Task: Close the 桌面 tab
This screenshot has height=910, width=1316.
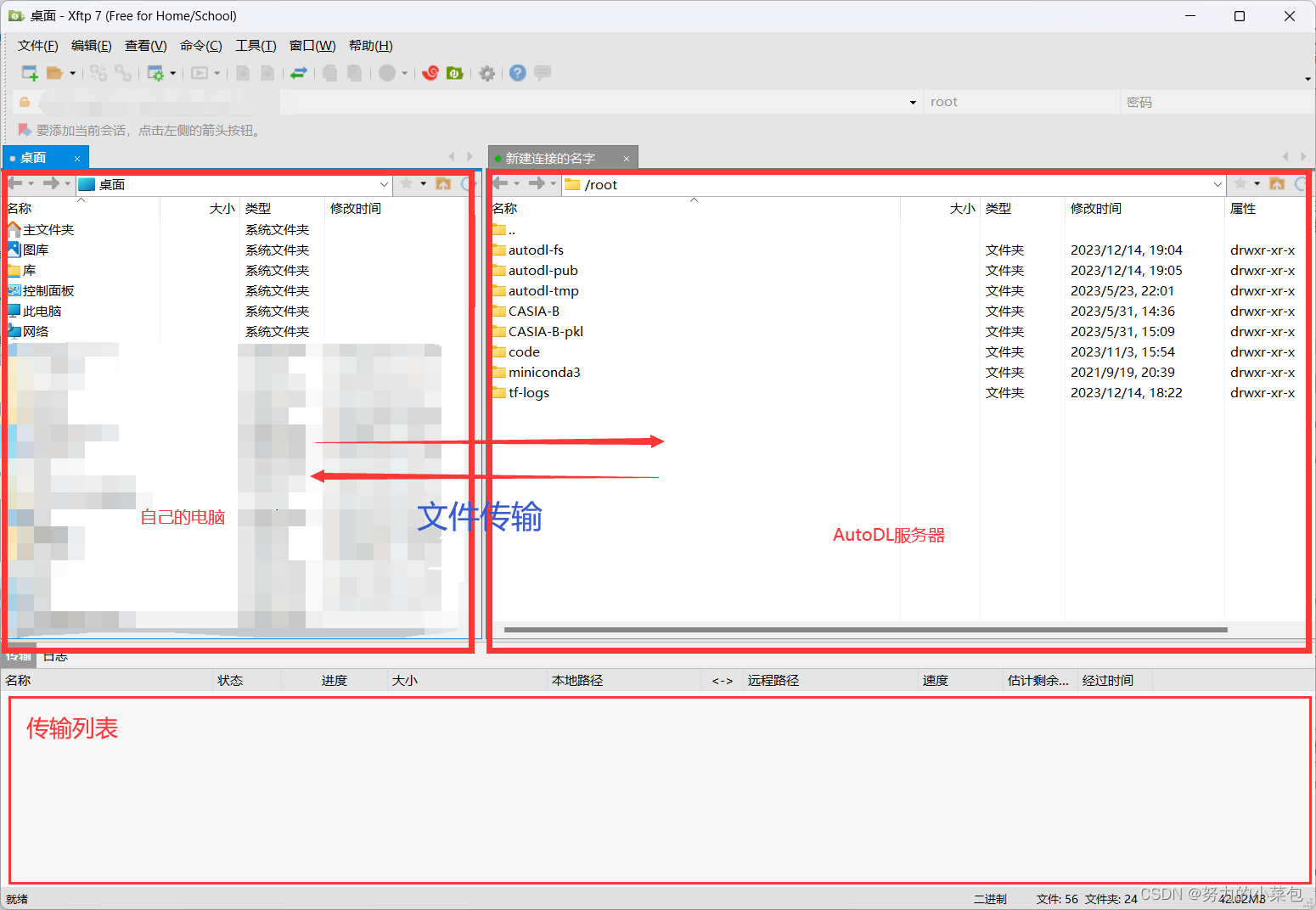Action: click(x=77, y=159)
